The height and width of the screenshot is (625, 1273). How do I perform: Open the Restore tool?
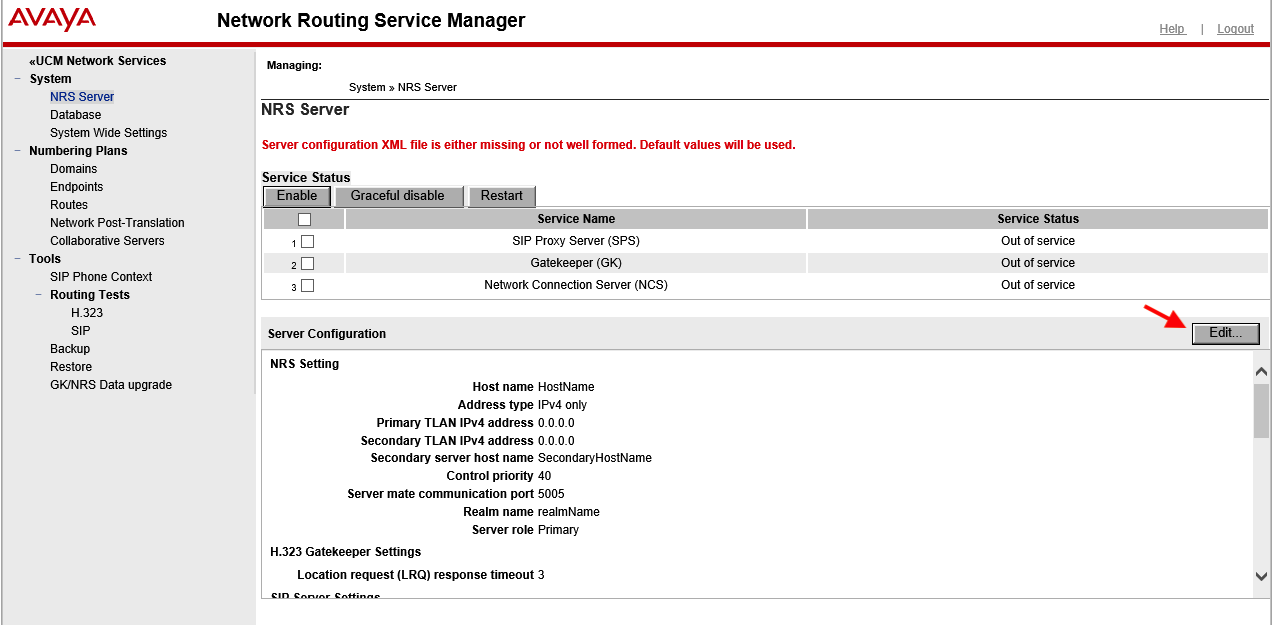click(x=71, y=367)
